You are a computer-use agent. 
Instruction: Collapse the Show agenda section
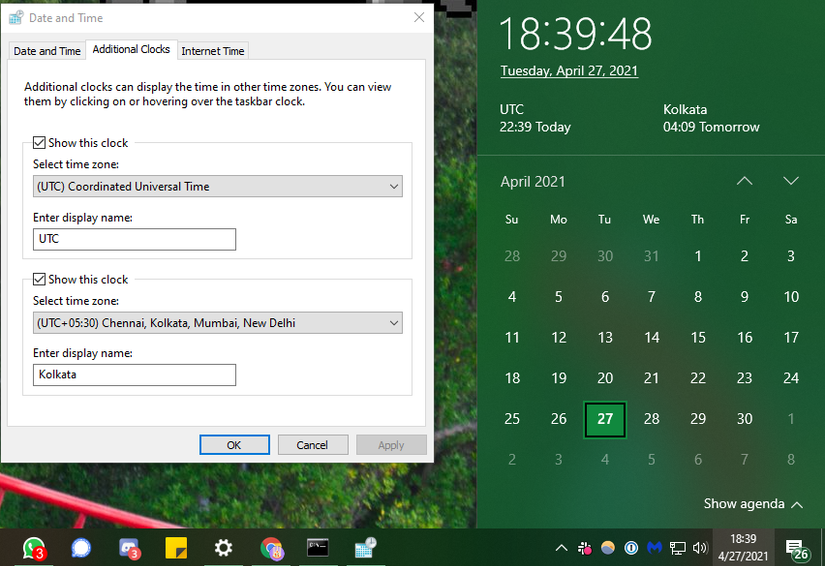coord(753,504)
